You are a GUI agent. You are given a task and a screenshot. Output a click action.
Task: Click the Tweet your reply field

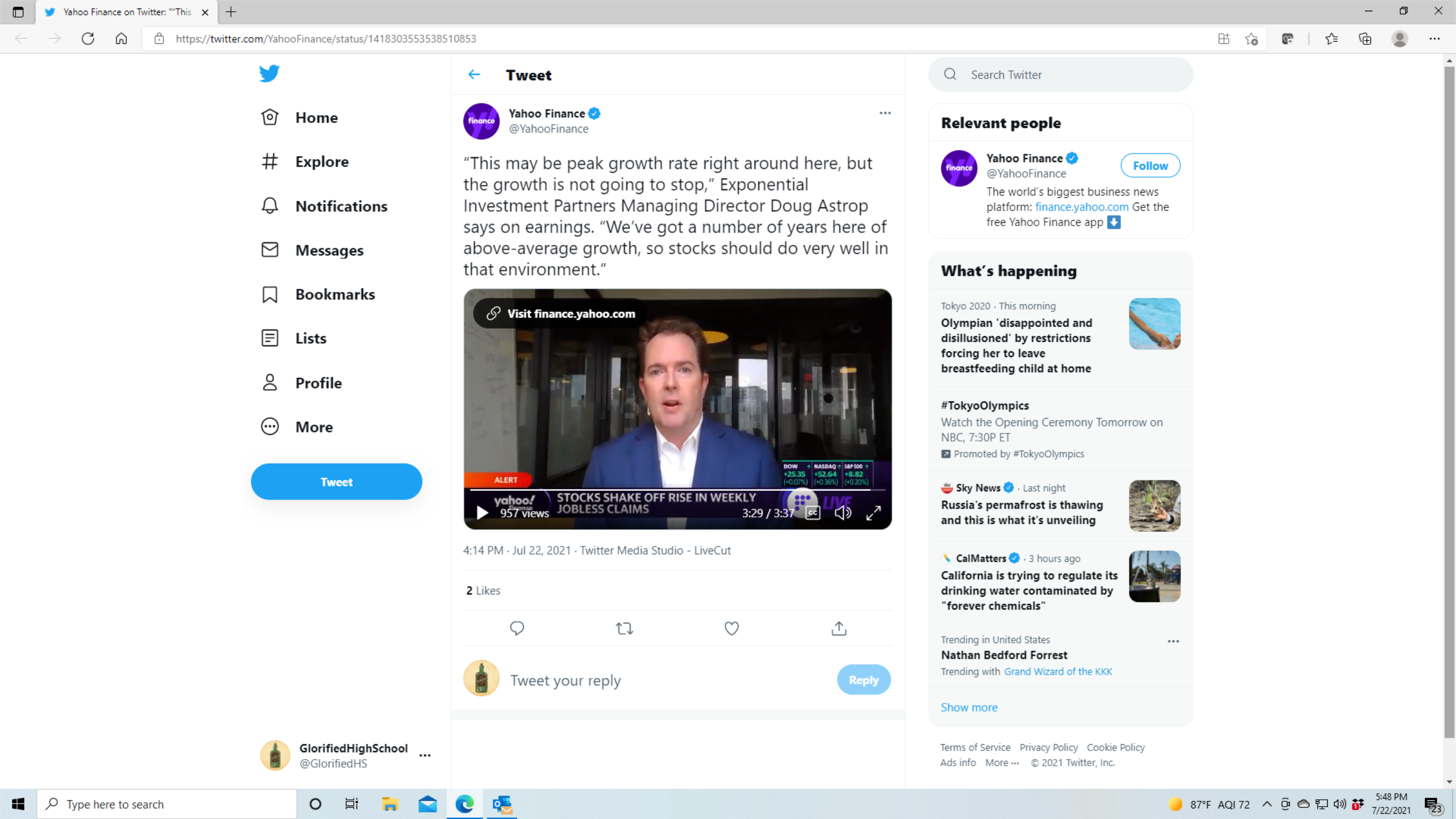coord(667,680)
